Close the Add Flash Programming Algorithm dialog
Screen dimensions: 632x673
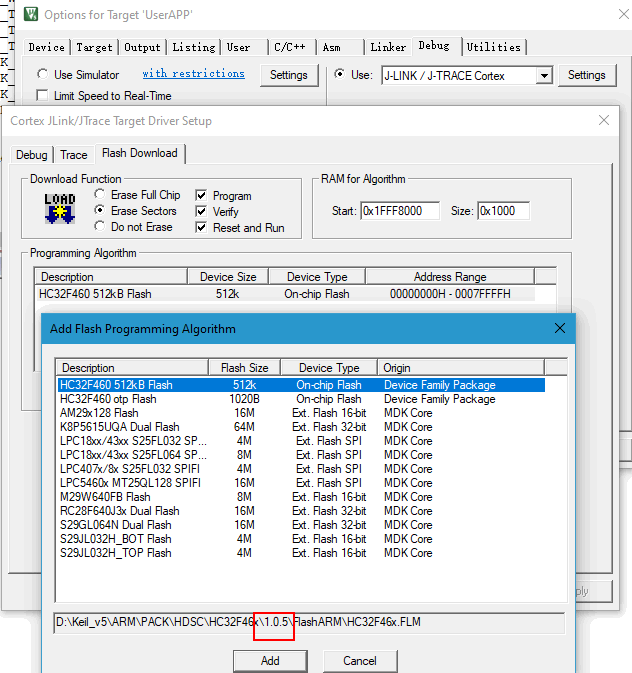tap(559, 328)
